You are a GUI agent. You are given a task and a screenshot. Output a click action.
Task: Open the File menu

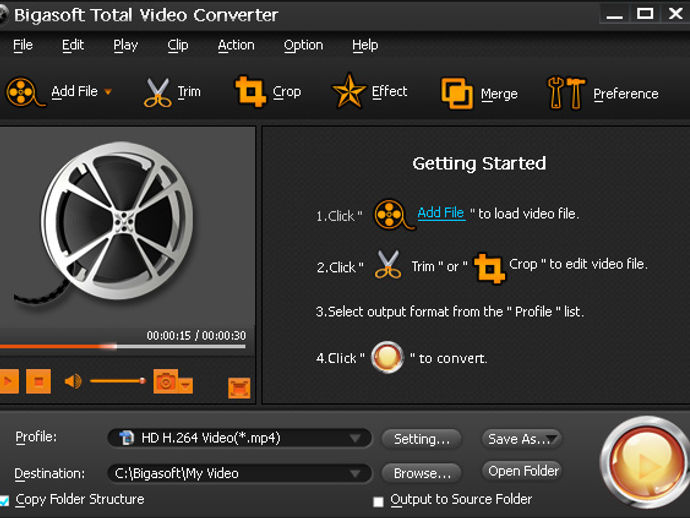[23, 45]
